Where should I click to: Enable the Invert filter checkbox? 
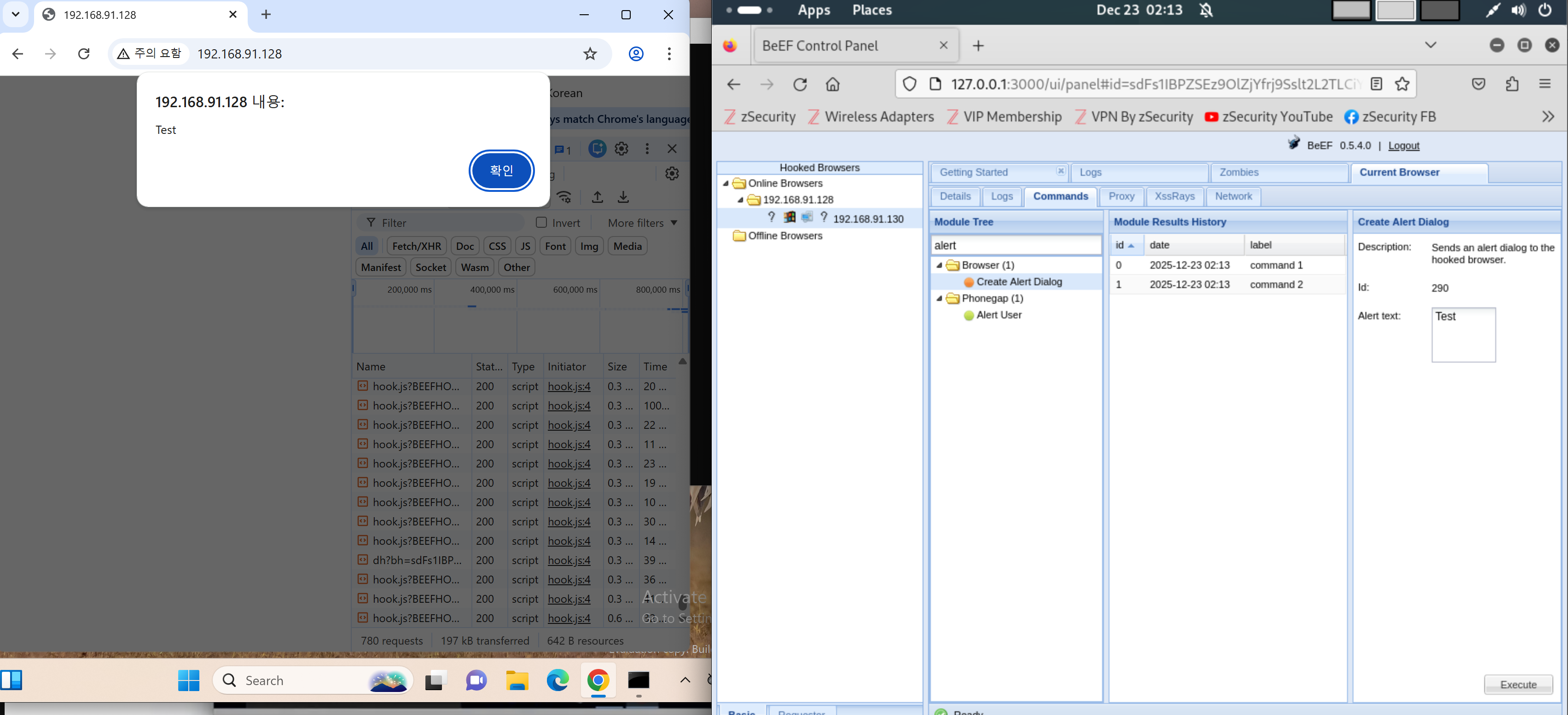[x=541, y=222]
